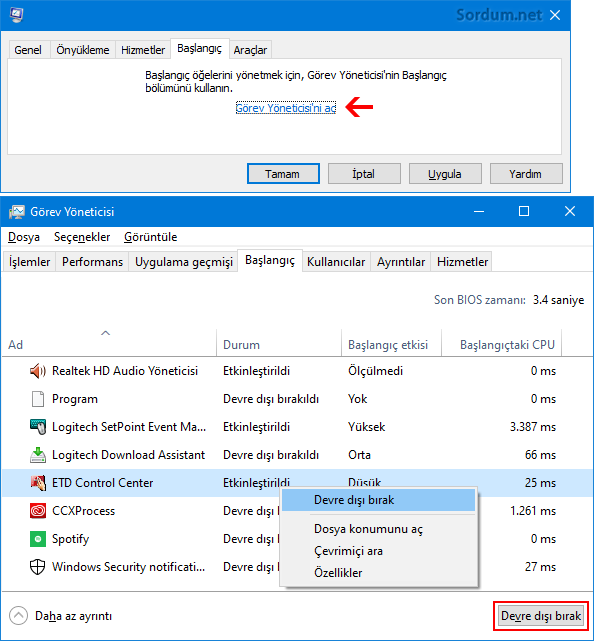Open the Uygulama geçmişi tab
Viewport: 594px width, 641px height.
tap(184, 262)
